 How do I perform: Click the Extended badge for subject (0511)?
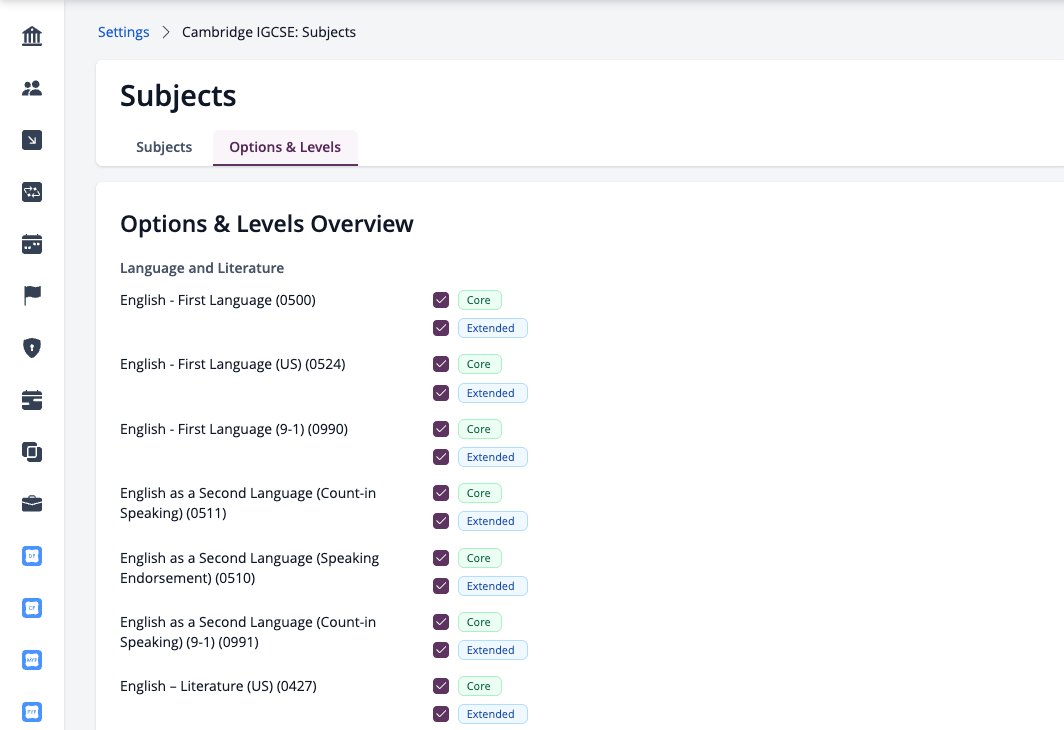click(492, 521)
